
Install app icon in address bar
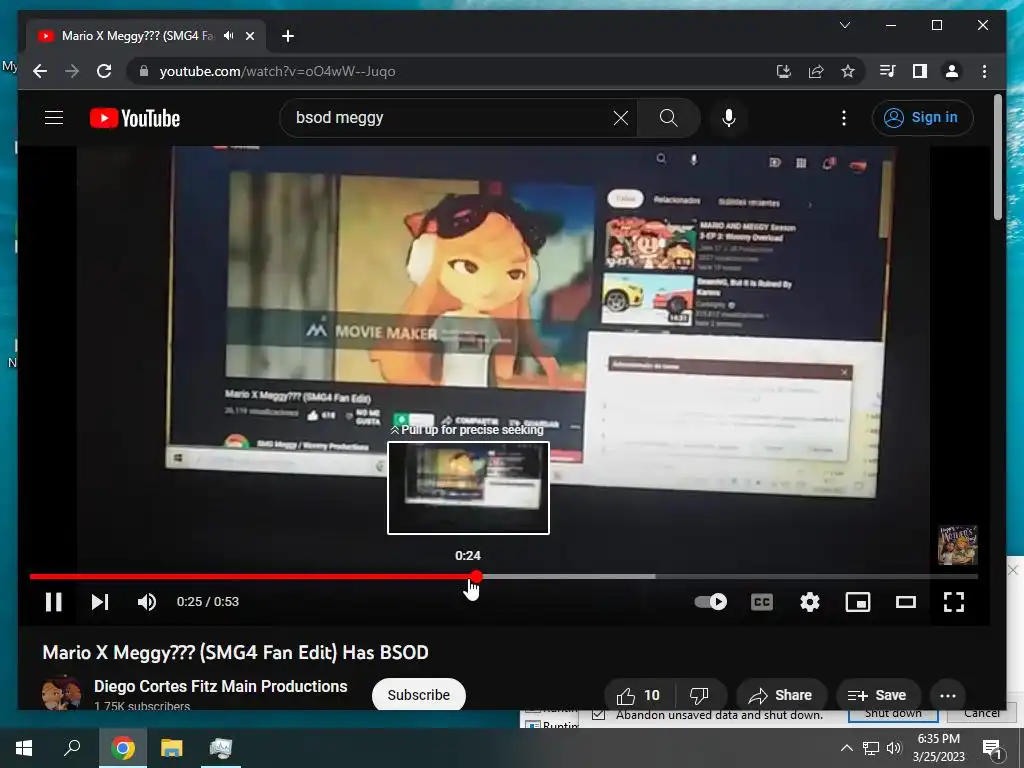[784, 71]
